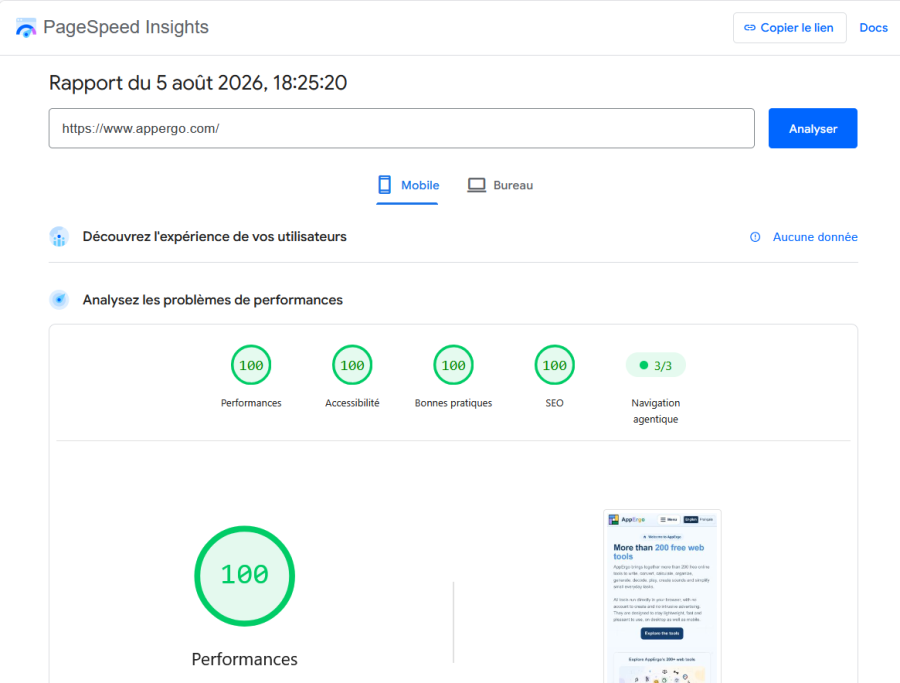Screen dimensions: 900x683
Task: Switch to the Mobile tab
Action: pyautogui.click(x=408, y=185)
